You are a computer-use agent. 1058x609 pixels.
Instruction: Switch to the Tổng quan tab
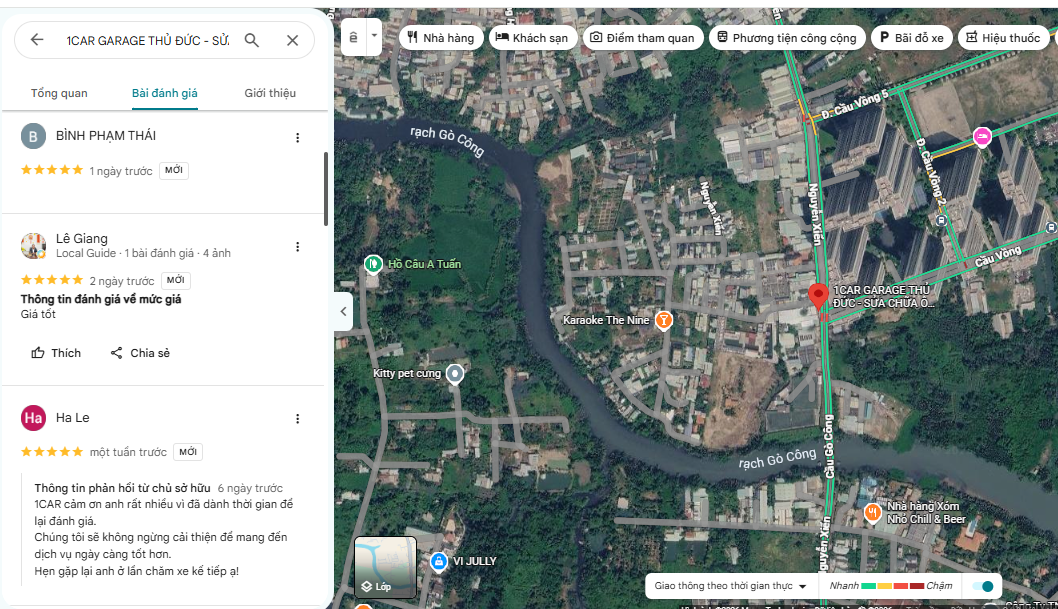[x=59, y=93]
